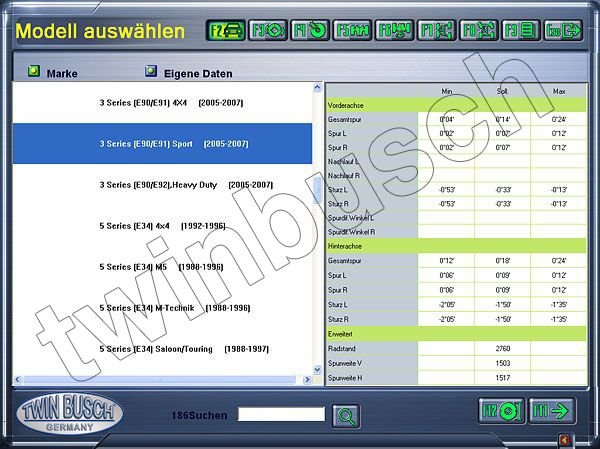The image size is (600, 449).
Task: Click the Erweitert section header
Action: point(456,334)
